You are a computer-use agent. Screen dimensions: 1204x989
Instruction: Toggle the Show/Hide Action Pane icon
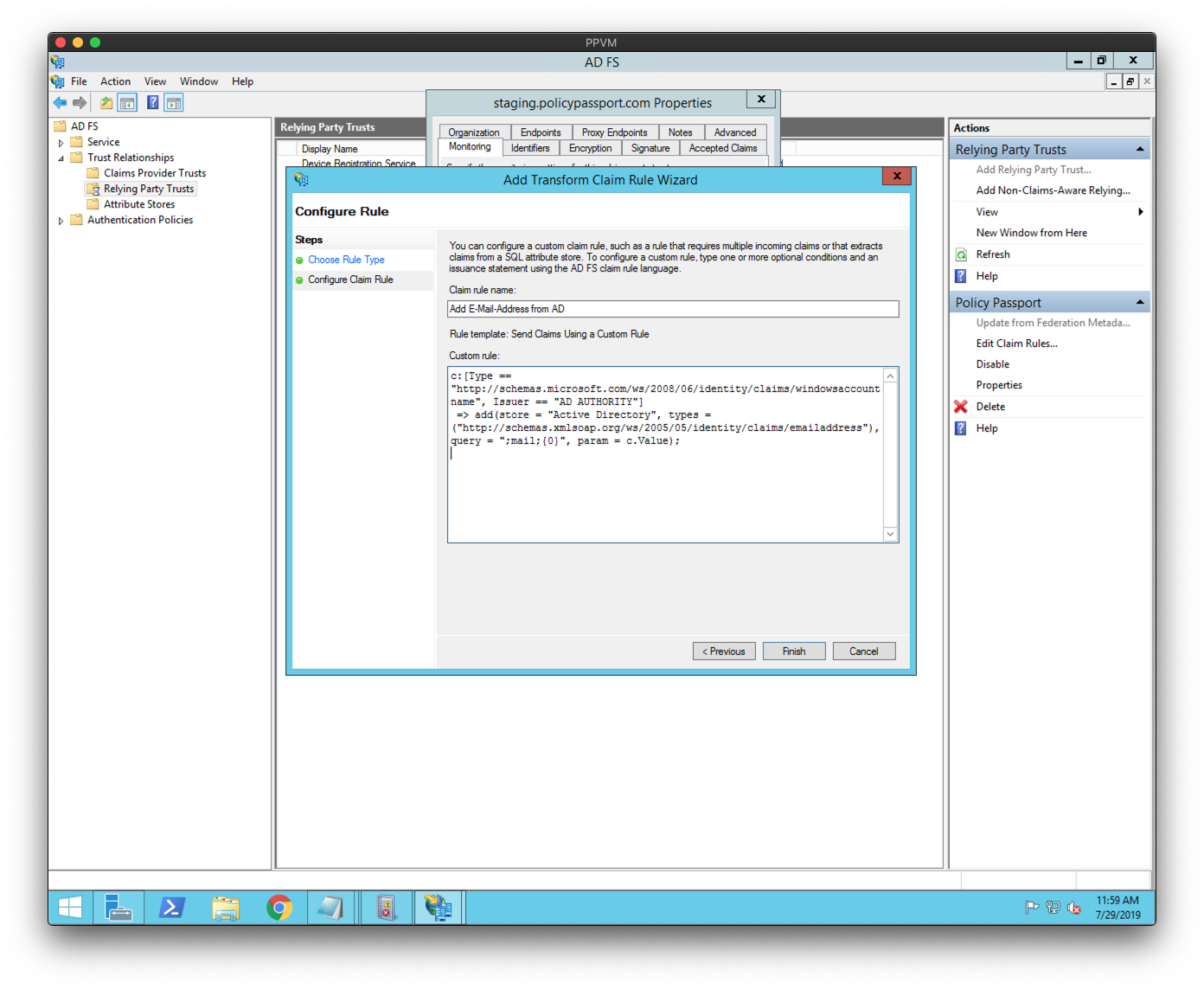coord(174,103)
